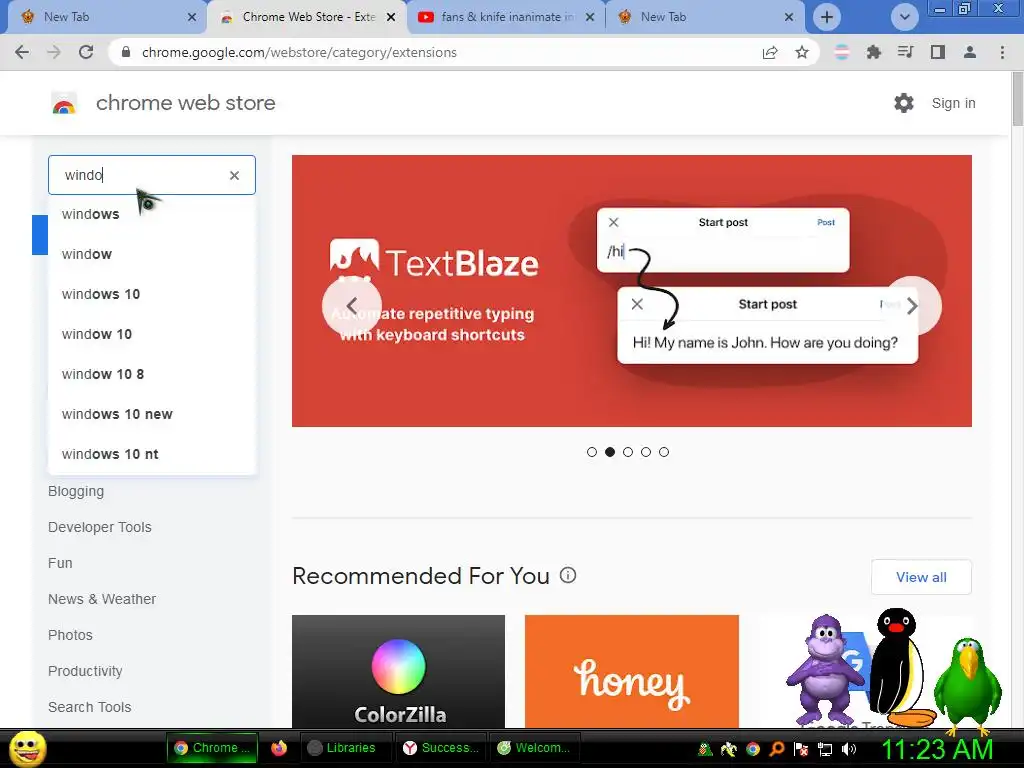The height and width of the screenshot is (768, 1024).
Task: Click the page vertical scrollbar thumb
Action: tap(1017, 99)
